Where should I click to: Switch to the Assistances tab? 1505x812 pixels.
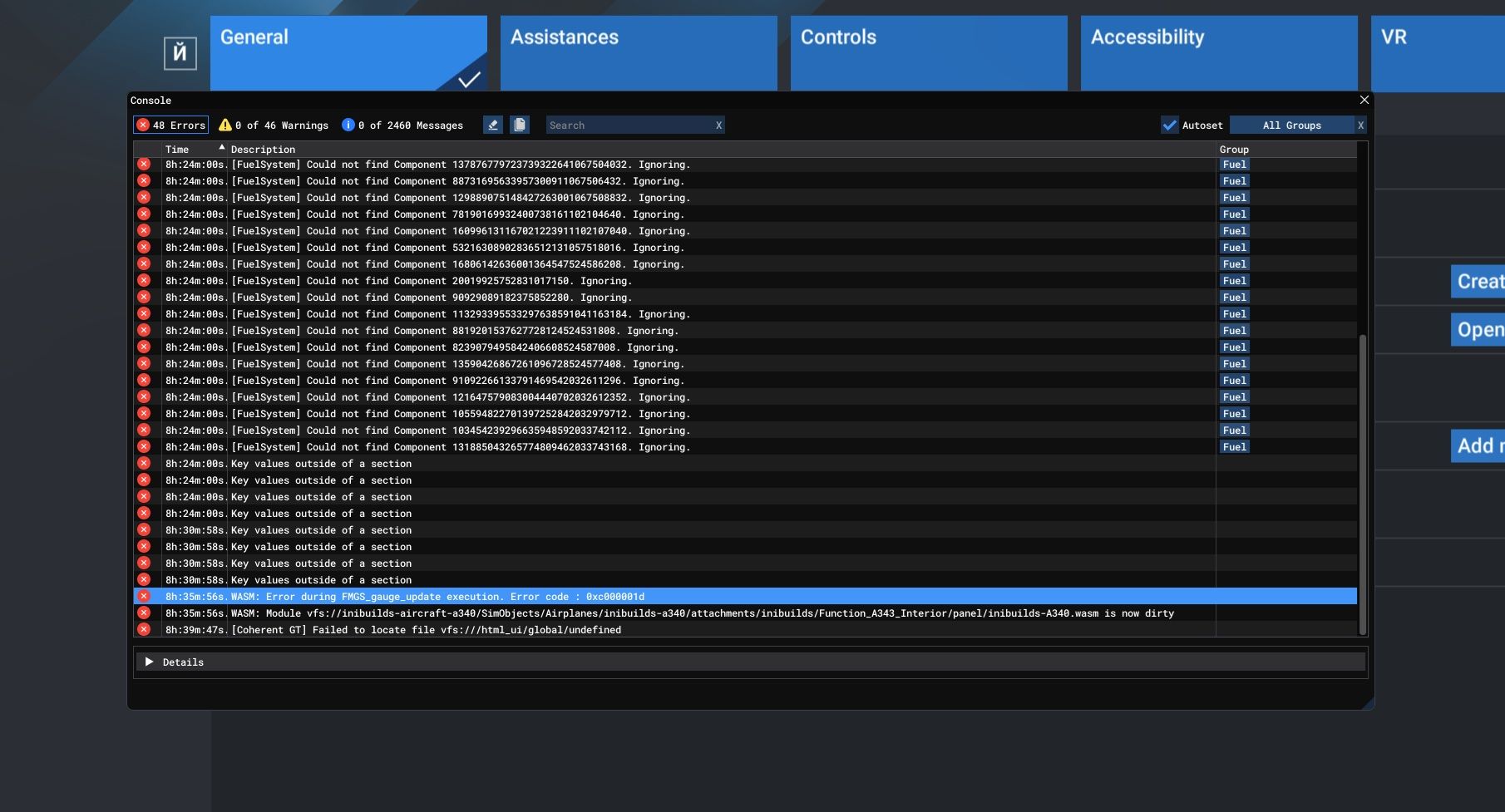click(x=638, y=52)
